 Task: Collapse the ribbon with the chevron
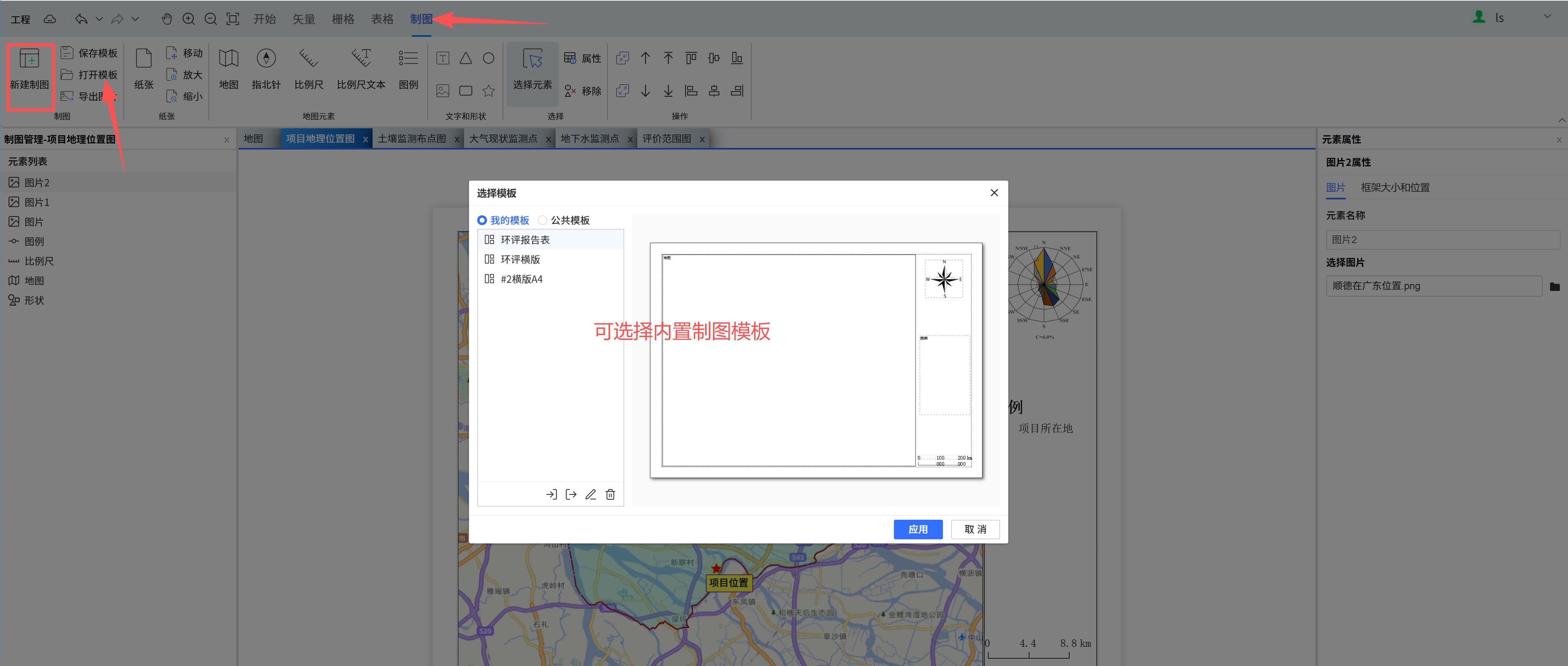point(1561,120)
